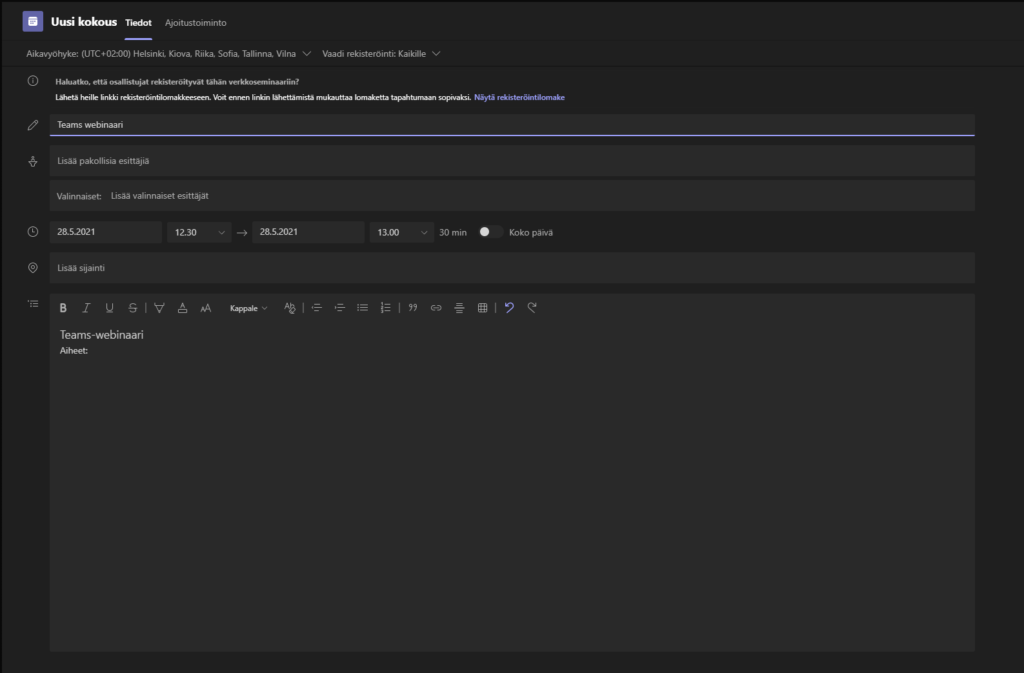The image size is (1024, 673).
Task: Insert a horizontal rule
Action: pyautogui.click(x=459, y=308)
